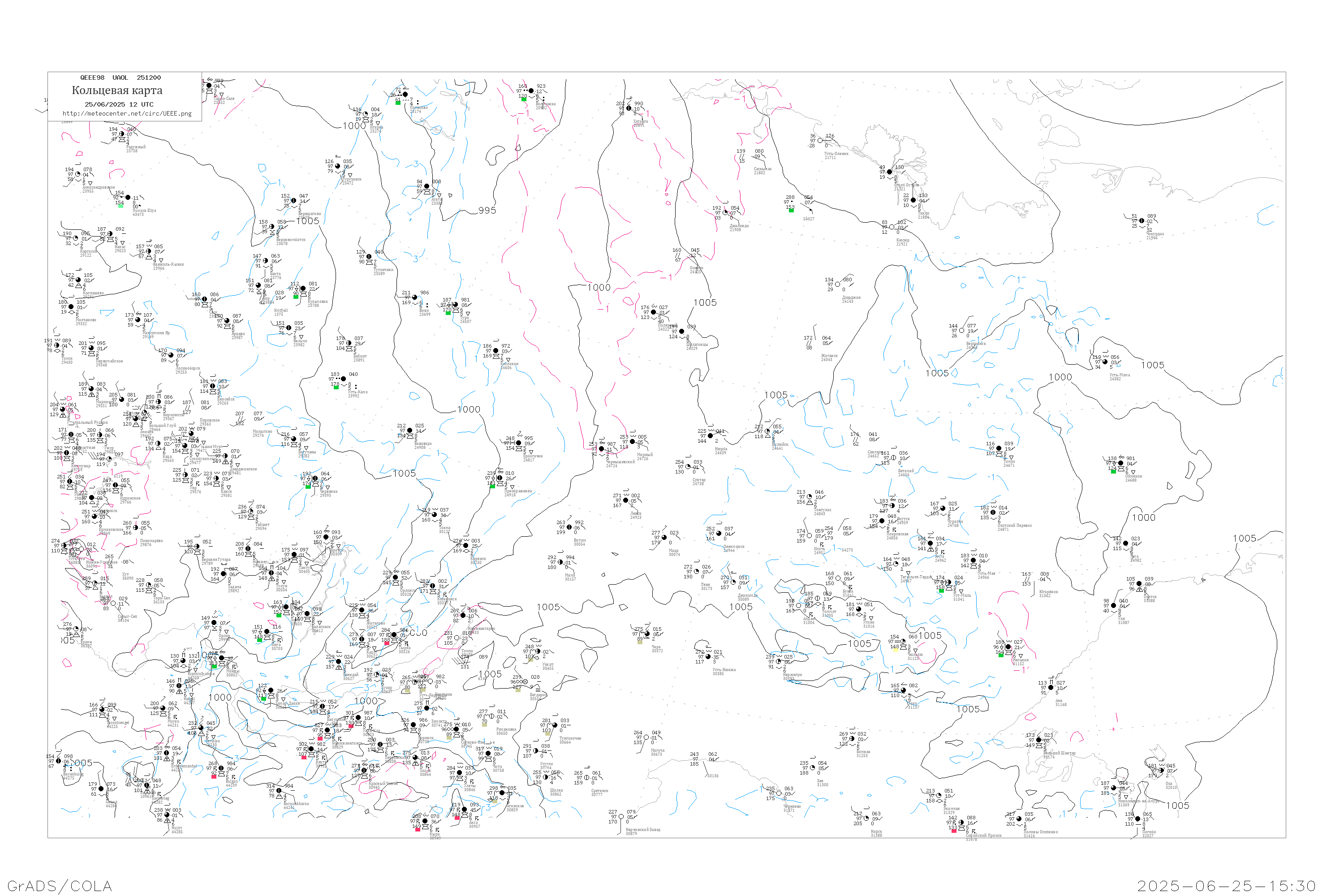Viewport: 1344px width, 896px height.
Task: Click the '25/06/2025 12 UTC' date text
Action: (x=119, y=104)
